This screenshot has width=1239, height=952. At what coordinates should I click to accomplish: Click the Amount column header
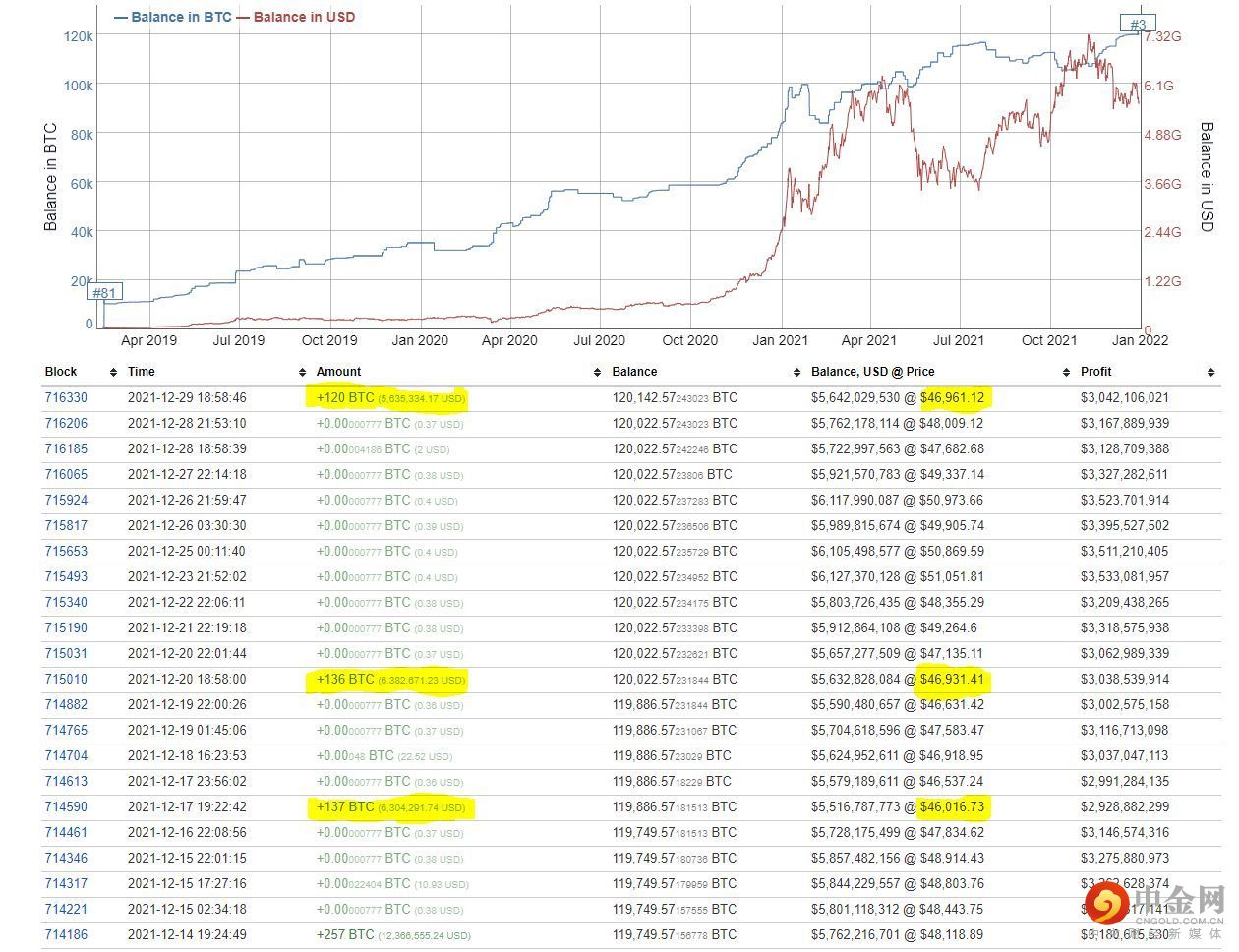pos(338,372)
